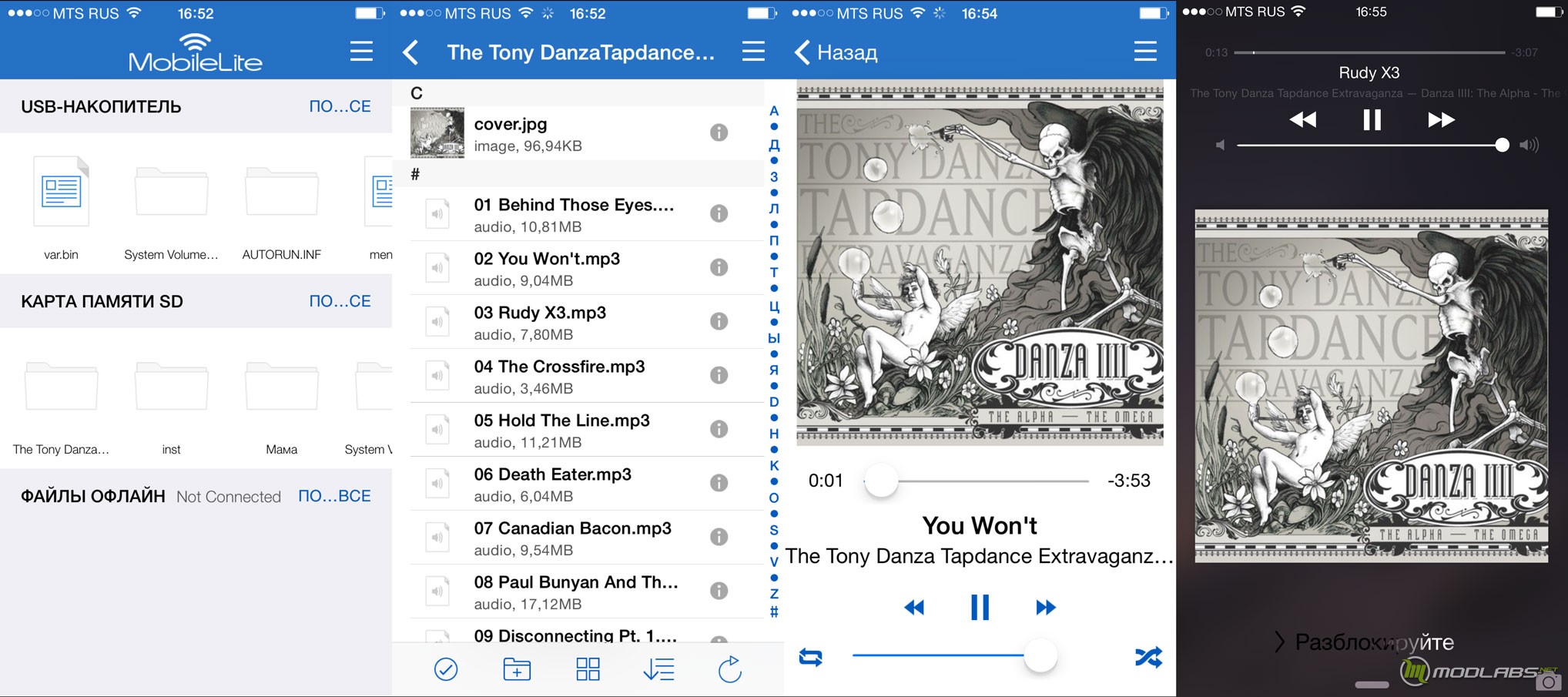Create new folder with toolbar icon
Screen dimensions: 1568x697
(x=517, y=669)
